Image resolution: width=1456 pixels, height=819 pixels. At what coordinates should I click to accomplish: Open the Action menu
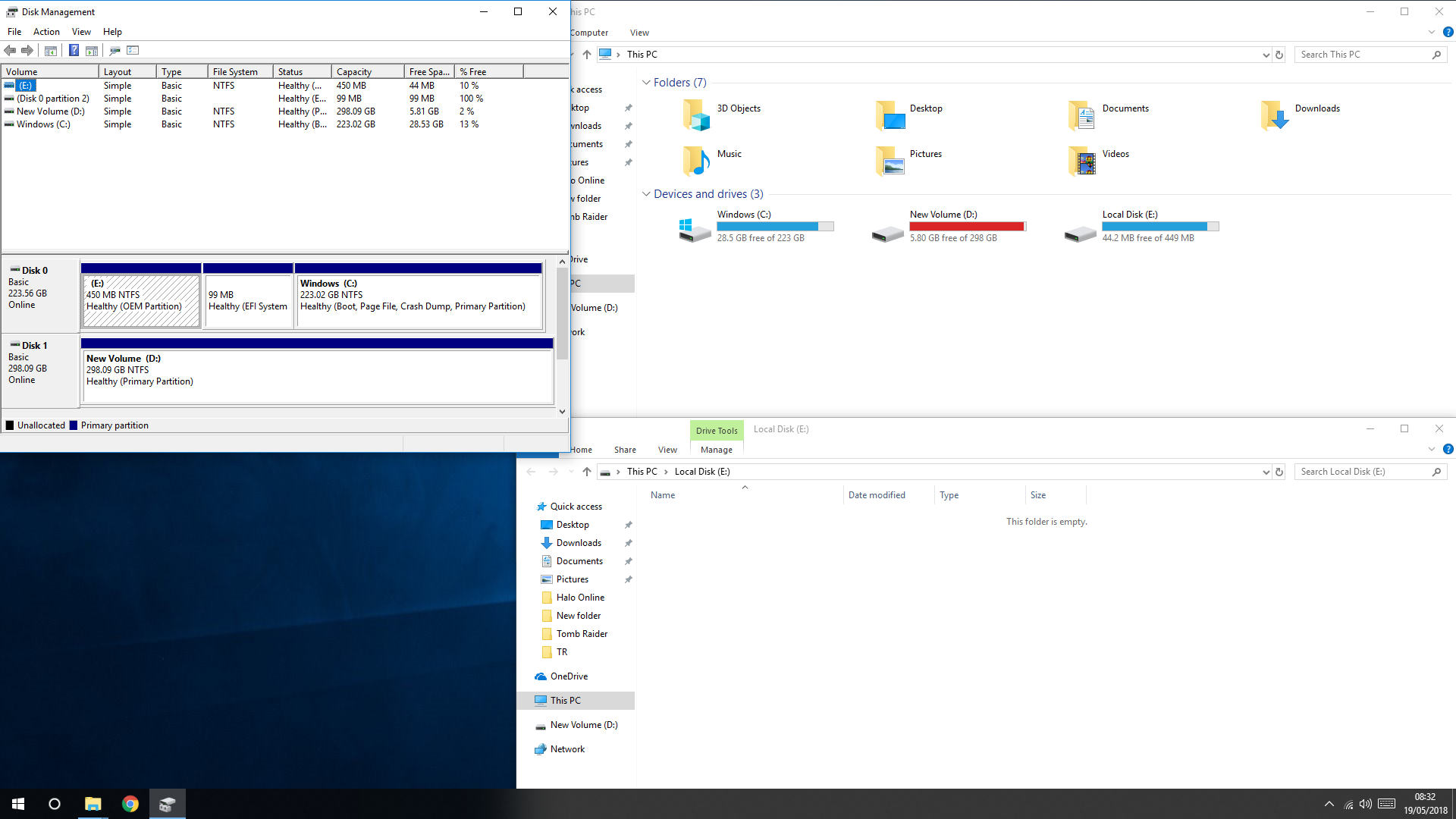tap(46, 32)
